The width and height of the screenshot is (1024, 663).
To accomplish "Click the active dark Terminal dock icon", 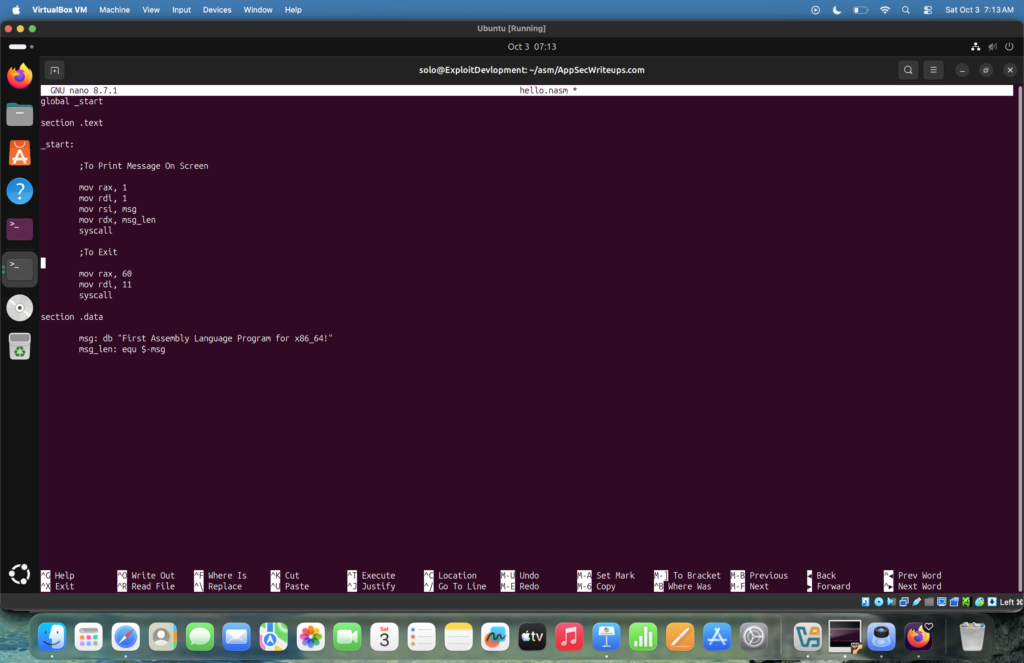I will click(x=20, y=268).
